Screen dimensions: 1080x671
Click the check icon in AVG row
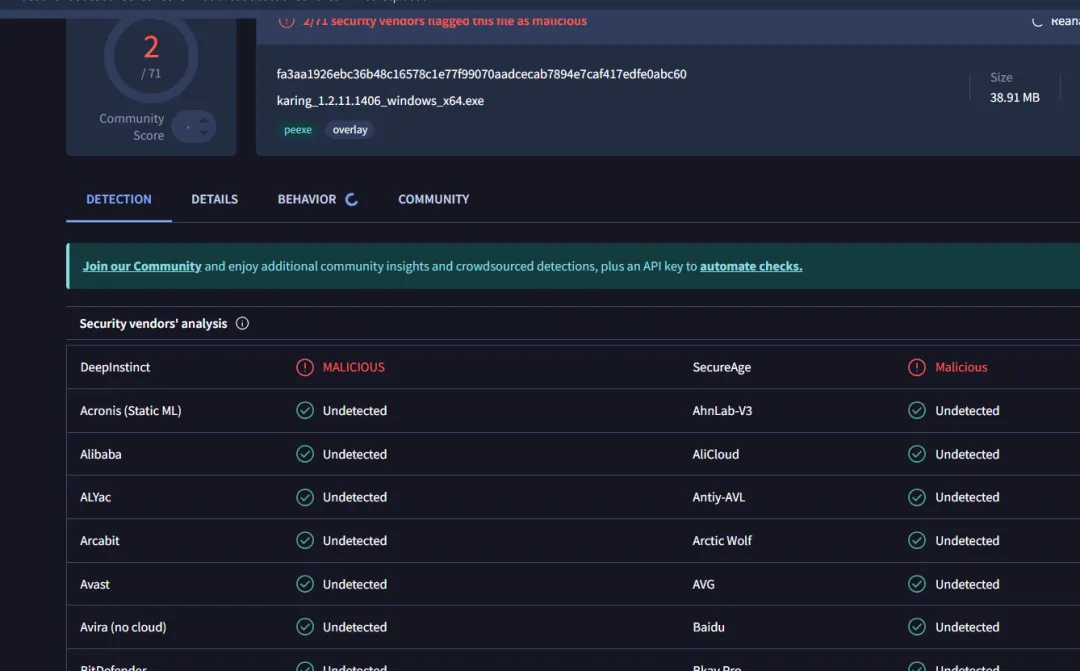coord(916,584)
